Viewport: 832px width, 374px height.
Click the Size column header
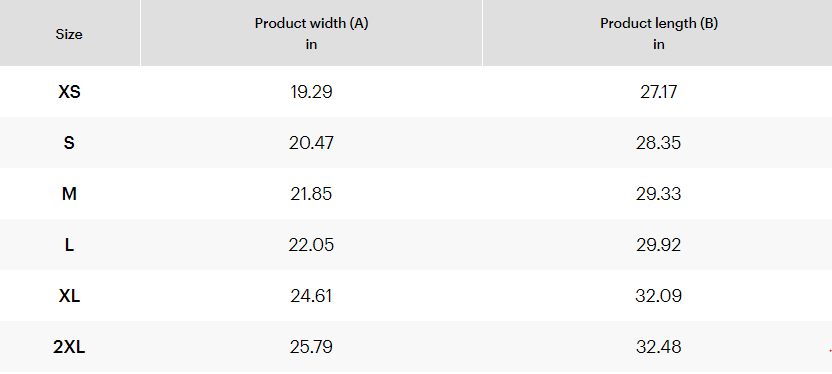[x=69, y=34]
